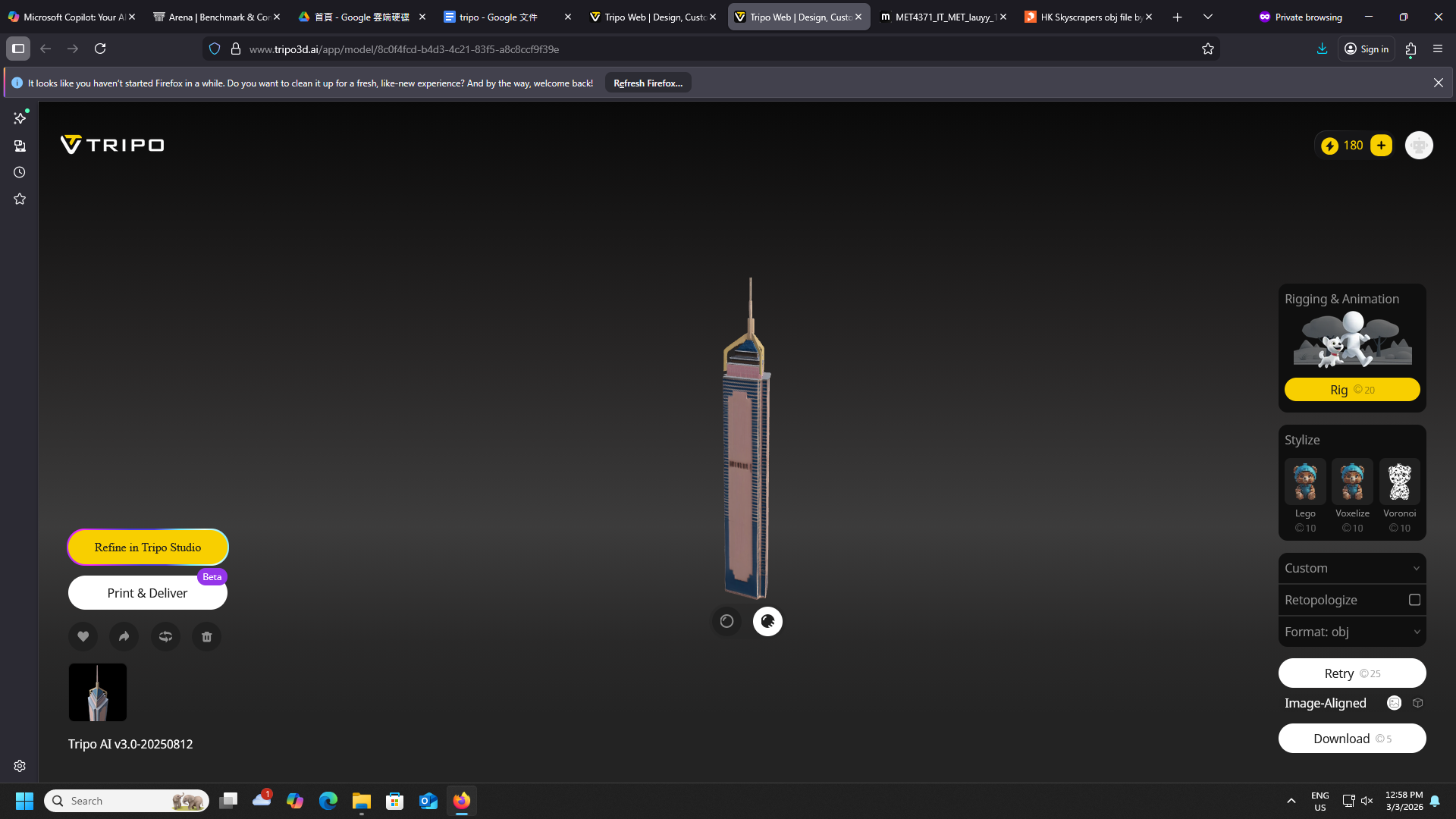Apply the Voronoi stylize preset
The width and height of the screenshot is (1456, 819).
pos(1399,481)
